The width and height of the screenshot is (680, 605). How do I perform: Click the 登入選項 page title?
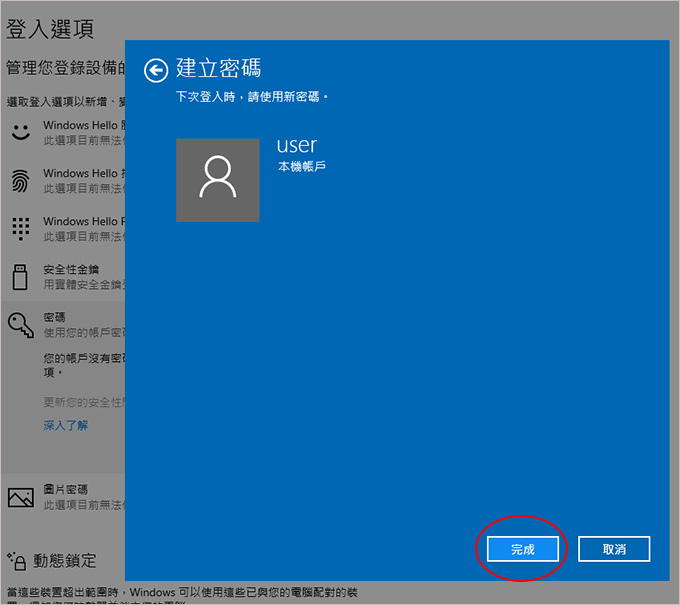pos(50,29)
